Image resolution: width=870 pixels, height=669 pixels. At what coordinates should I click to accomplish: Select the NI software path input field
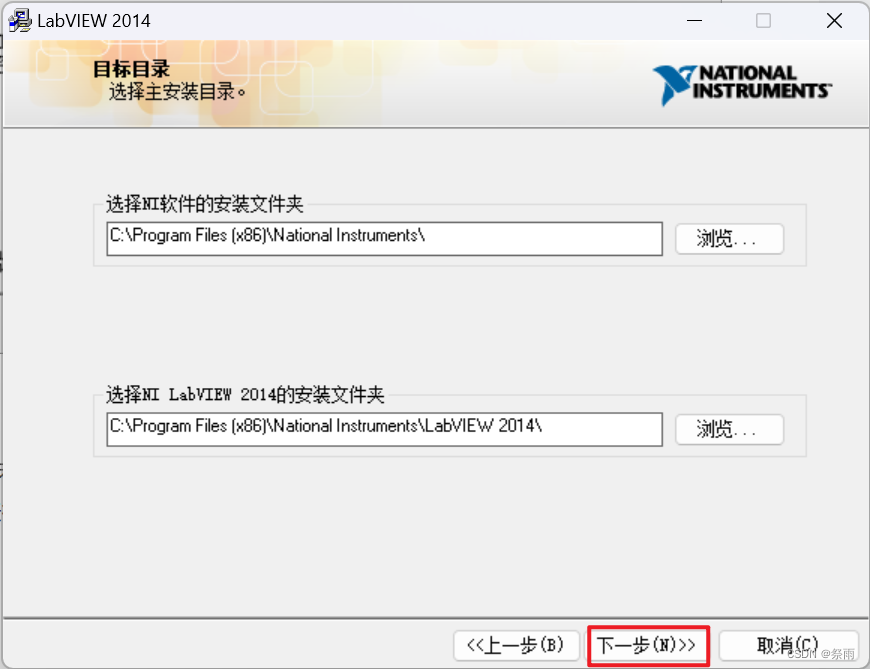click(384, 238)
